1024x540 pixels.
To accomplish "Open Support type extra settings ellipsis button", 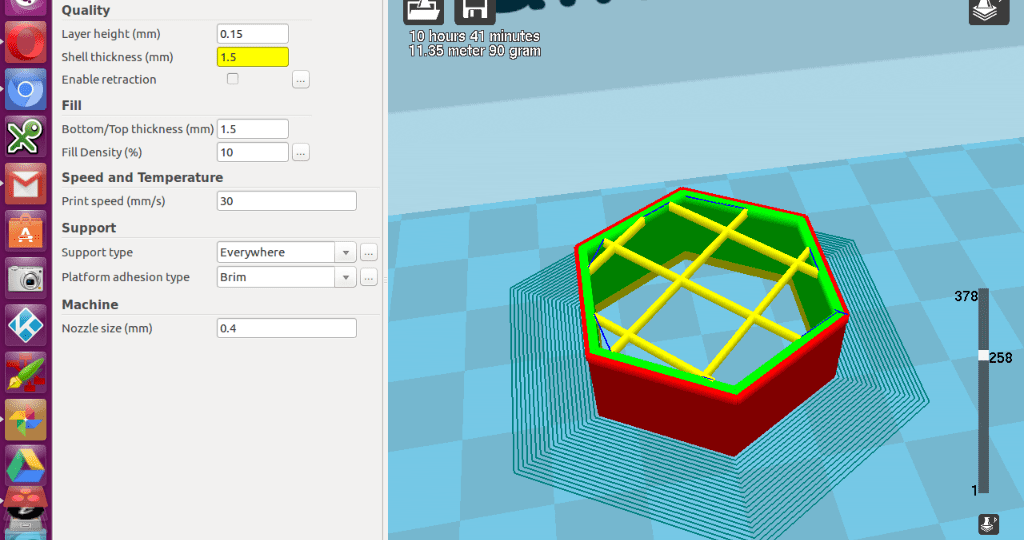I will click(368, 252).
